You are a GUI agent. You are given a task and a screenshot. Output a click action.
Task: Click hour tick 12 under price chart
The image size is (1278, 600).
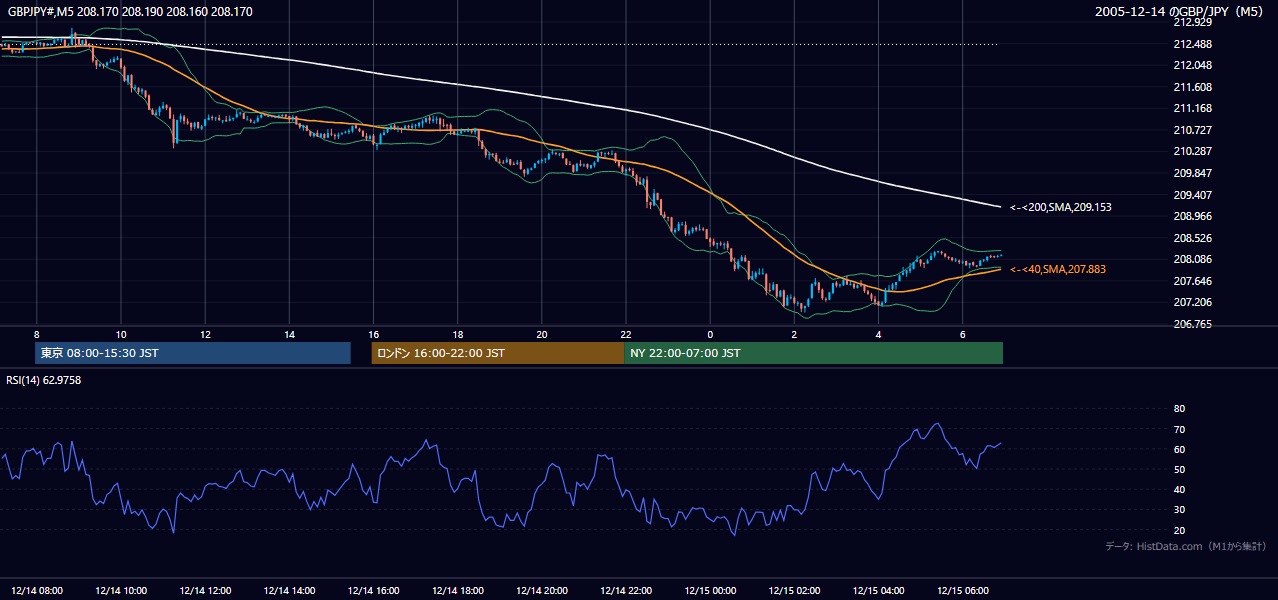(x=205, y=334)
